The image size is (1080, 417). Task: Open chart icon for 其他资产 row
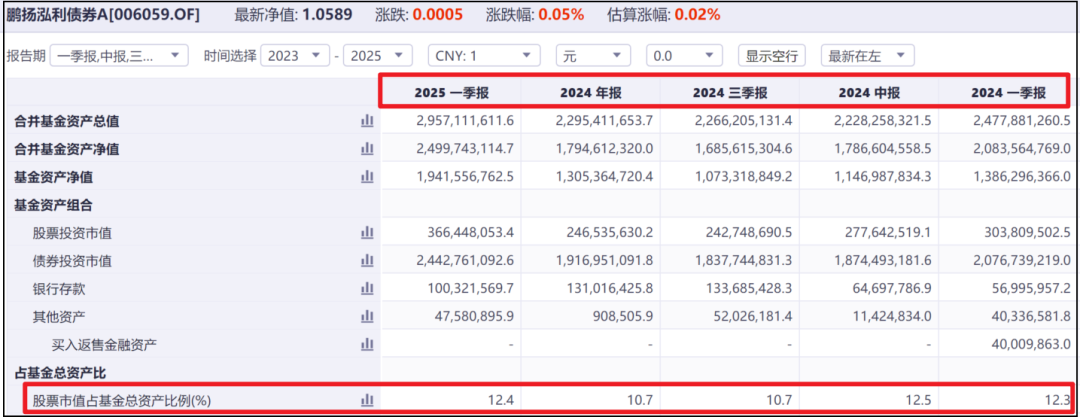[367, 316]
